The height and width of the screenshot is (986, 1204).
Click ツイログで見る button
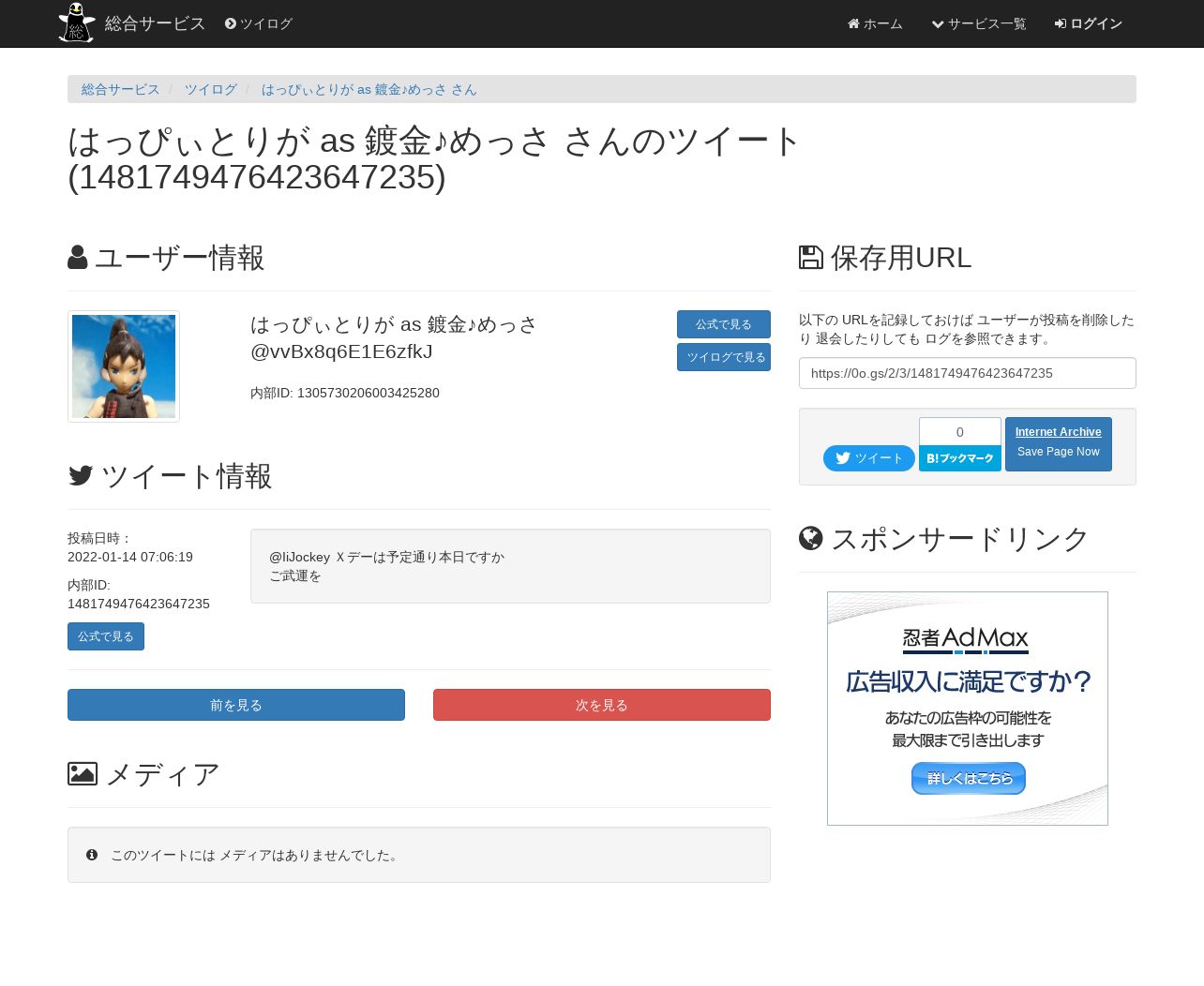tap(724, 357)
